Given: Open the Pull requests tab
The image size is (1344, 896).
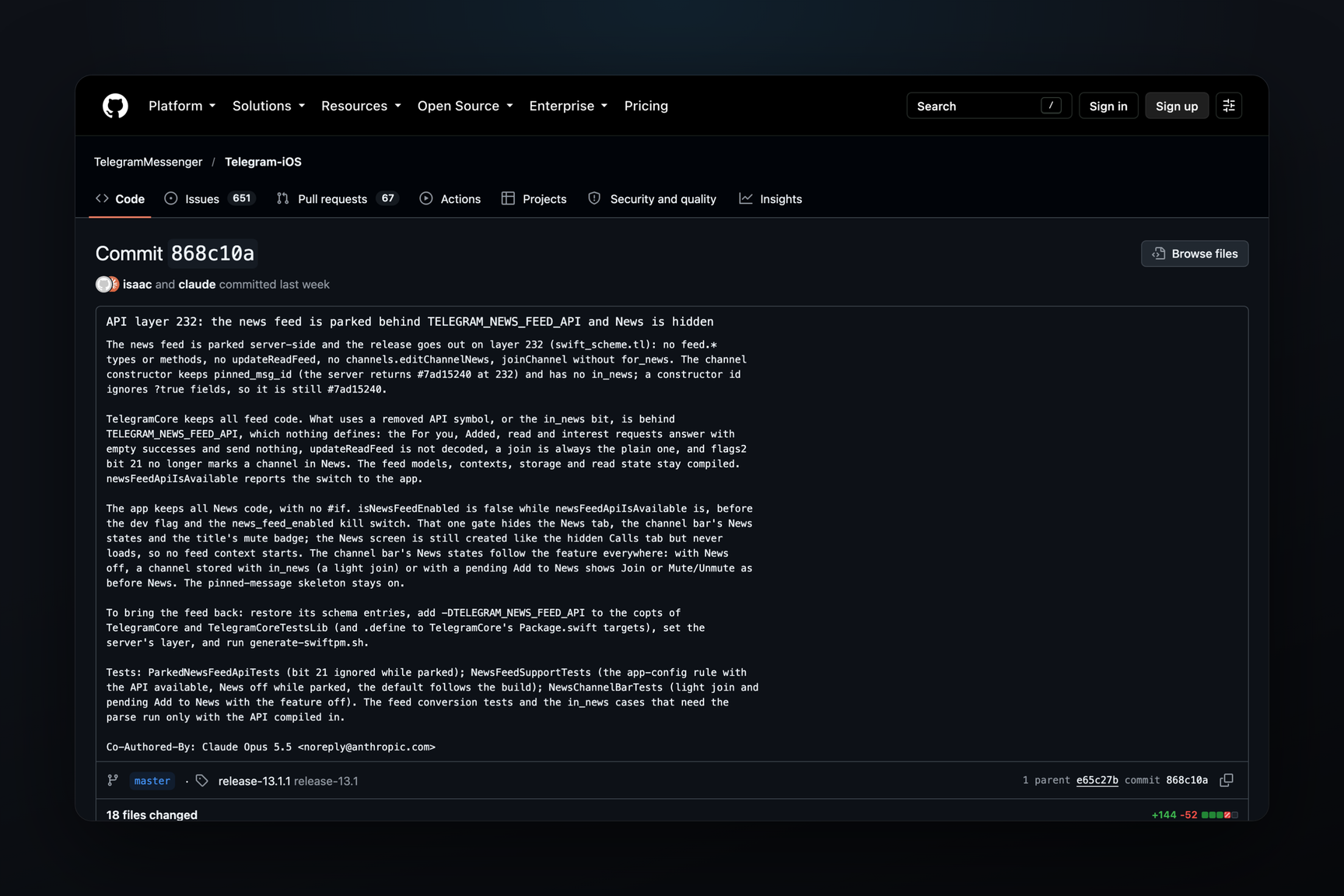Looking at the screenshot, I should (337, 199).
